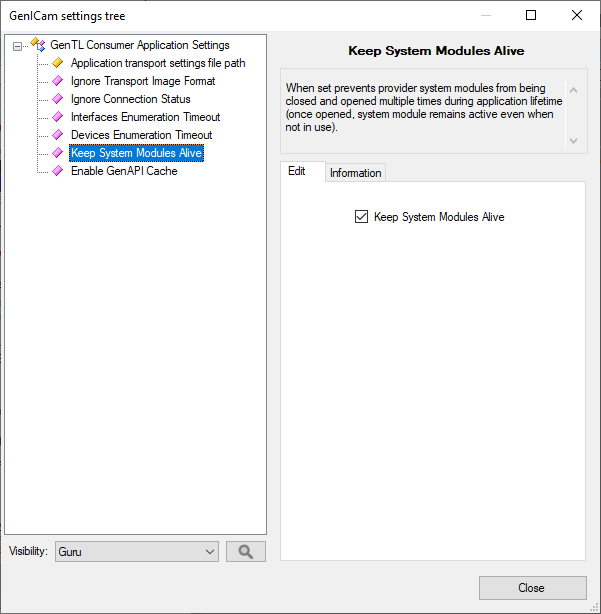Click the diamond icon beside Ignore Connection Status
Screen dimensions: 601x614
(x=57, y=99)
